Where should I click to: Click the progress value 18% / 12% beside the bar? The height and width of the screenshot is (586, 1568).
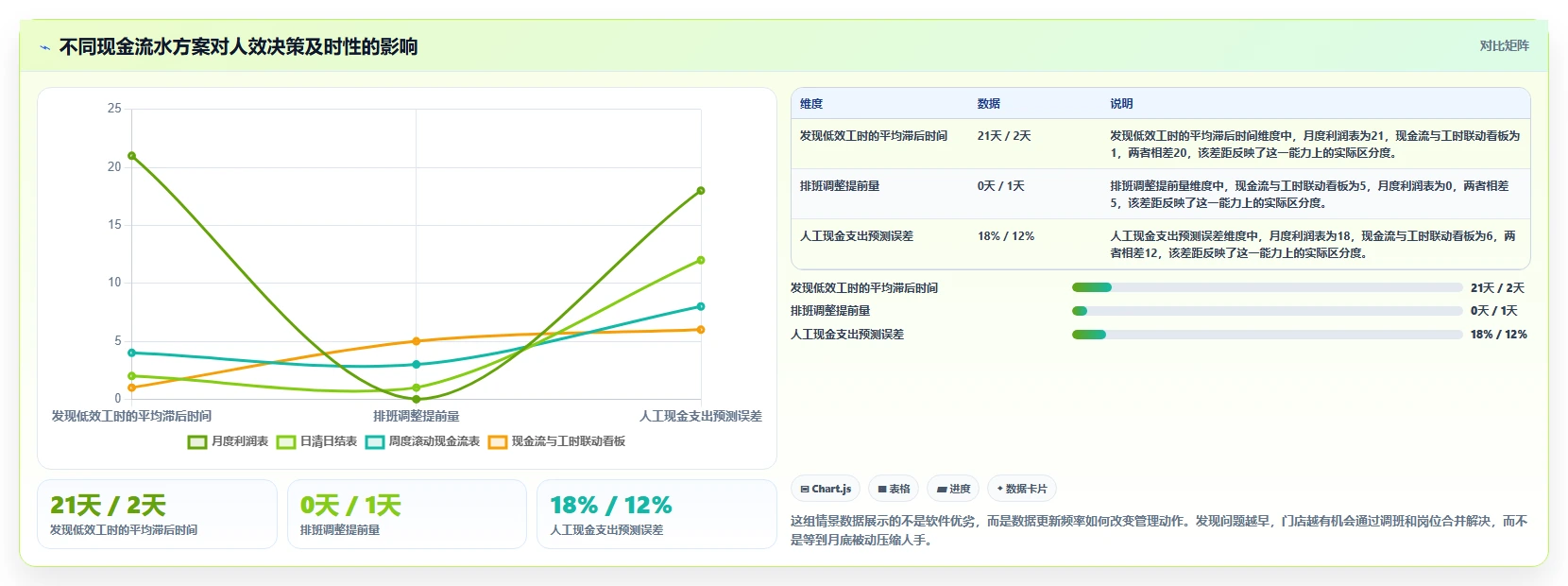[x=1499, y=335]
